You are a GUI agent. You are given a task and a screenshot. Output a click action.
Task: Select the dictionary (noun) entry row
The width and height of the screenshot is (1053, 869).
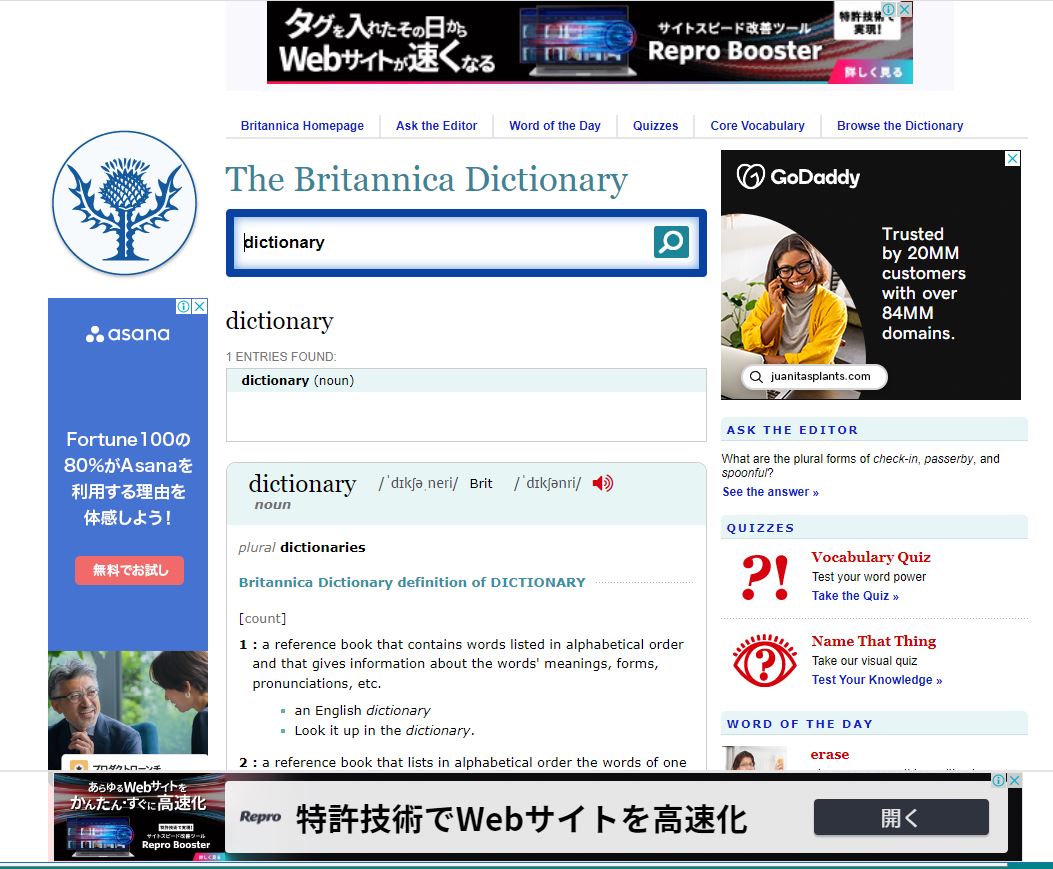click(466, 380)
